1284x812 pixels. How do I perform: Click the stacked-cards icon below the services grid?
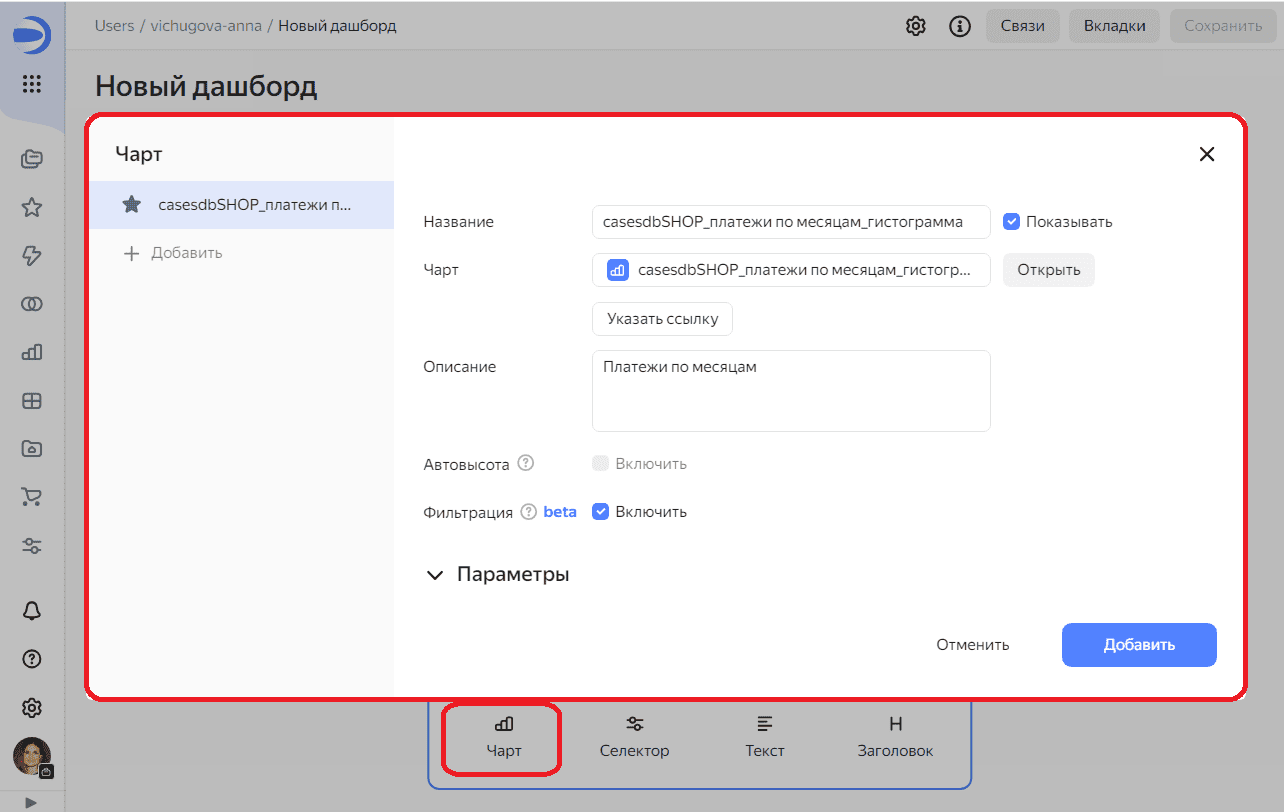point(32,158)
